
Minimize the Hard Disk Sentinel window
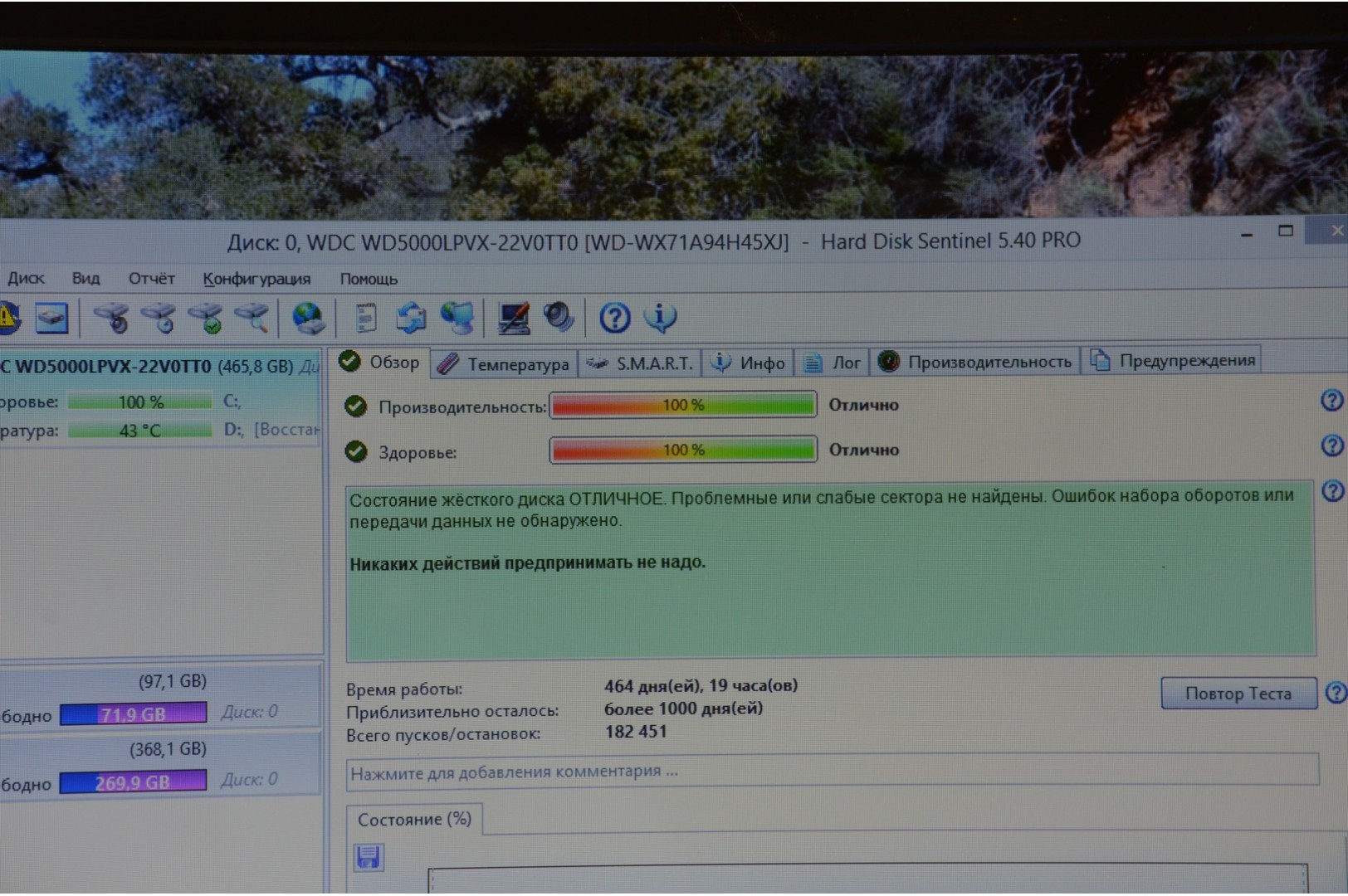[1246, 235]
